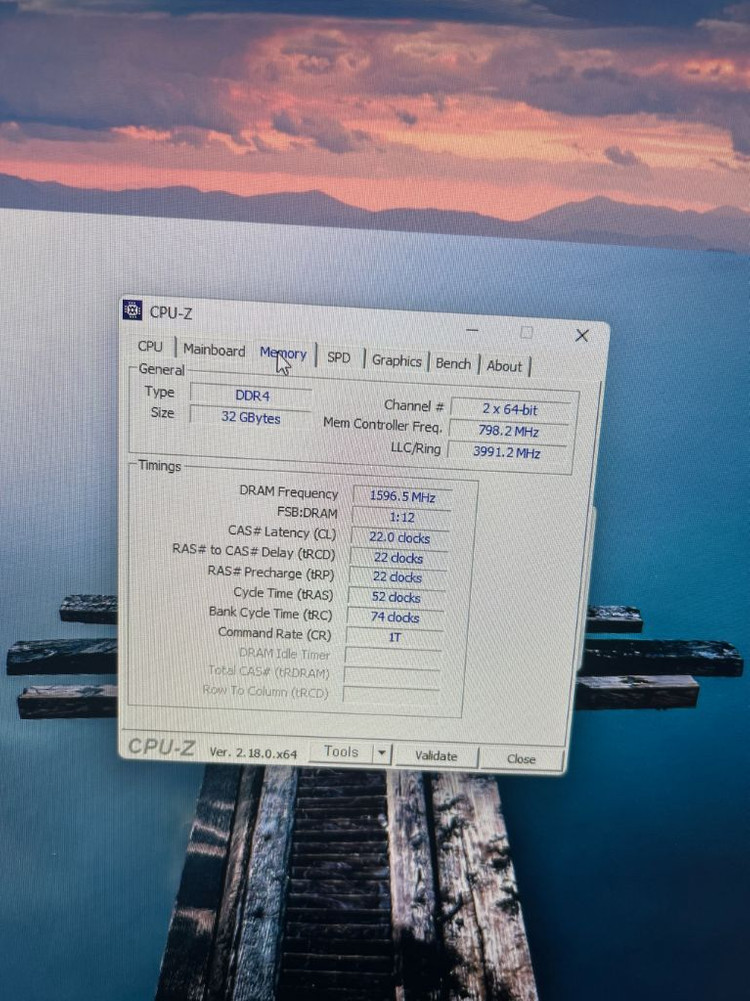Click the CAS# Latency value field
This screenshot has height=1001, width=750.
pos(399,537)
